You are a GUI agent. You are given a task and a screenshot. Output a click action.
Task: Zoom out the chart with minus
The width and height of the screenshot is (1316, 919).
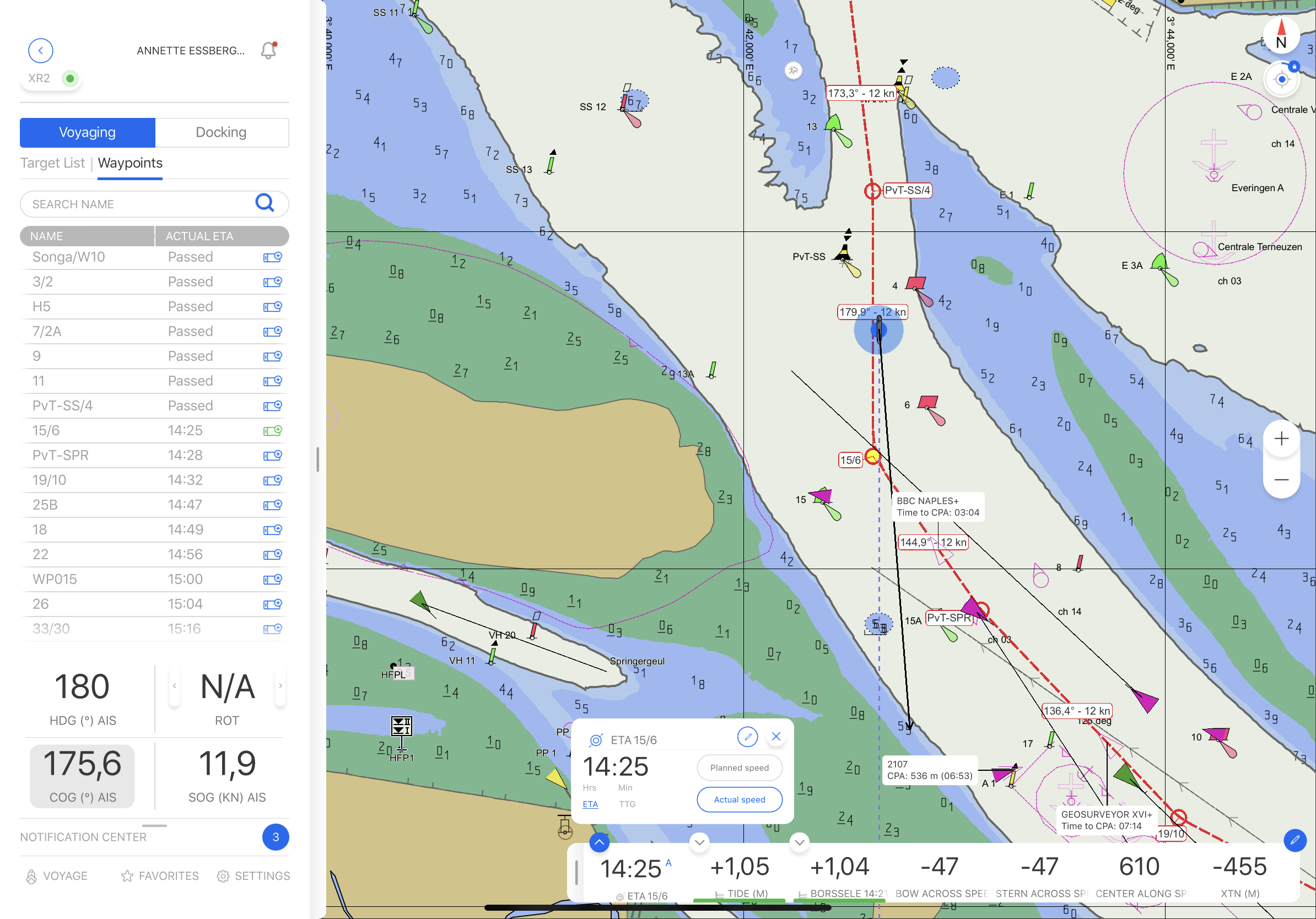tap(1281, 479)
